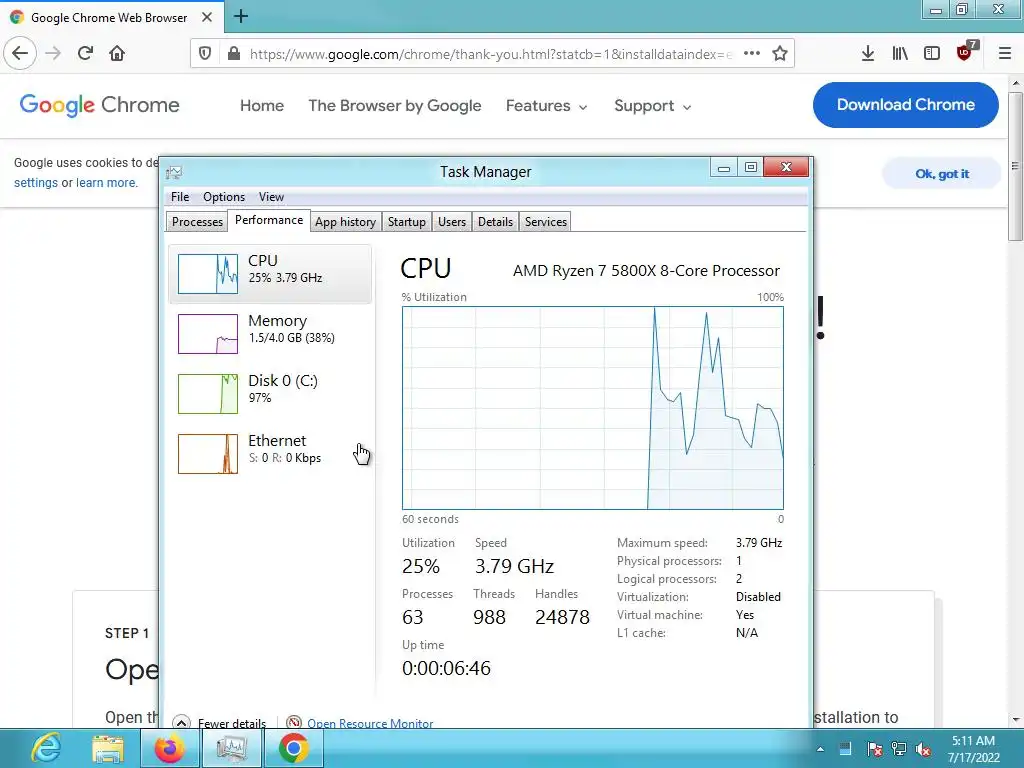Click the Firefox URL address field
Screen dimensions: 1024x768
490,54
